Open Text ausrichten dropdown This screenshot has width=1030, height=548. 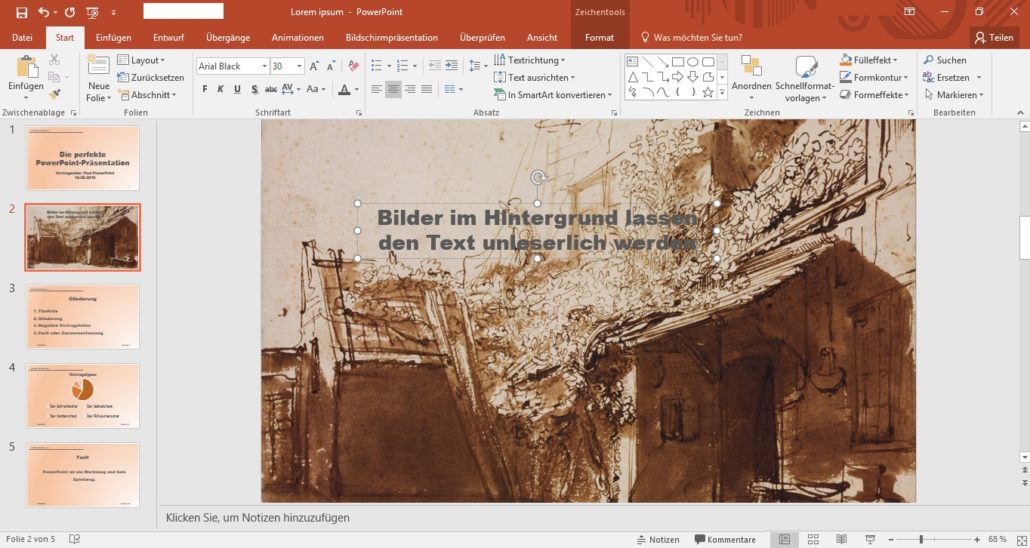(534, 78)
